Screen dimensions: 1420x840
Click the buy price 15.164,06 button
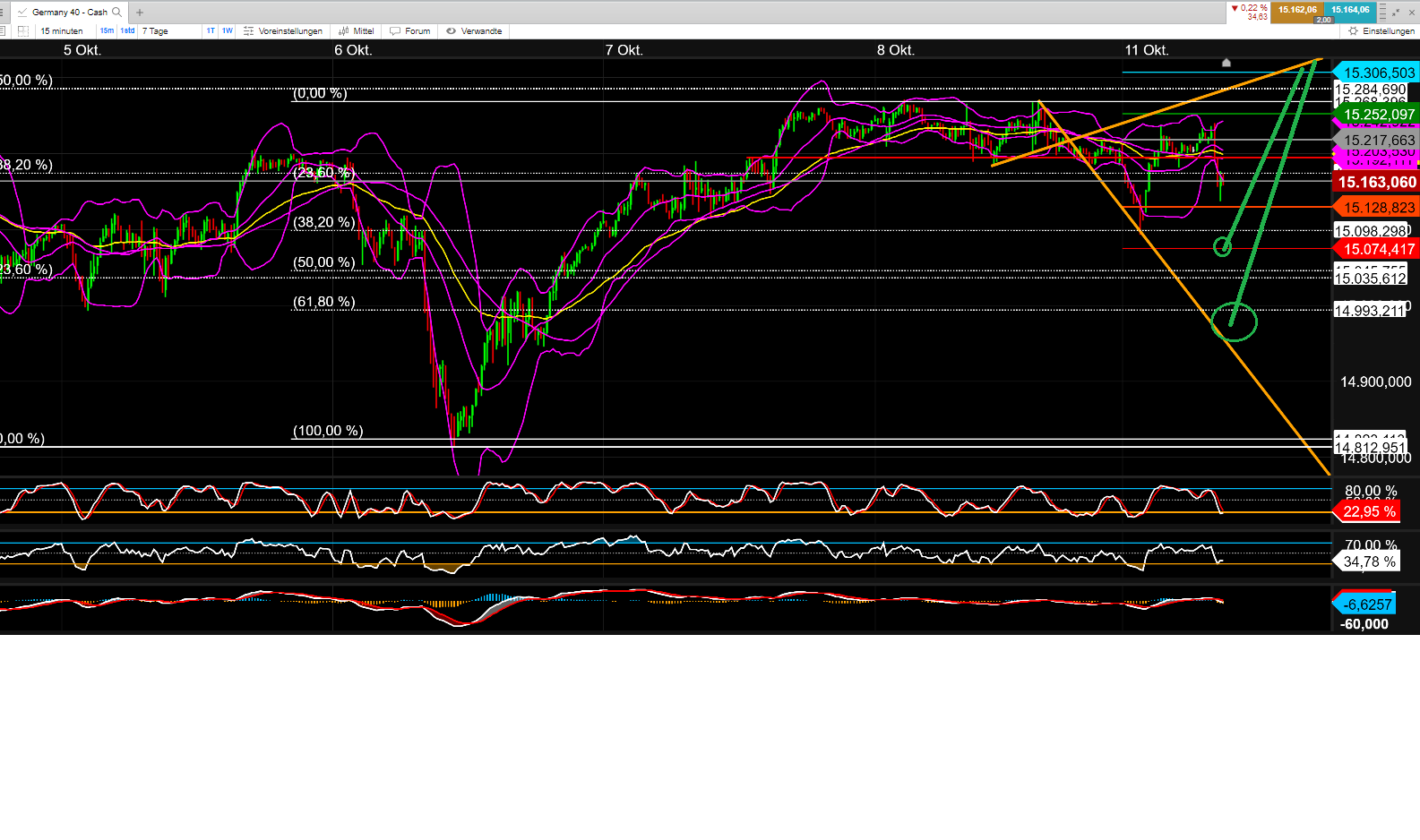pos(1350,12)
